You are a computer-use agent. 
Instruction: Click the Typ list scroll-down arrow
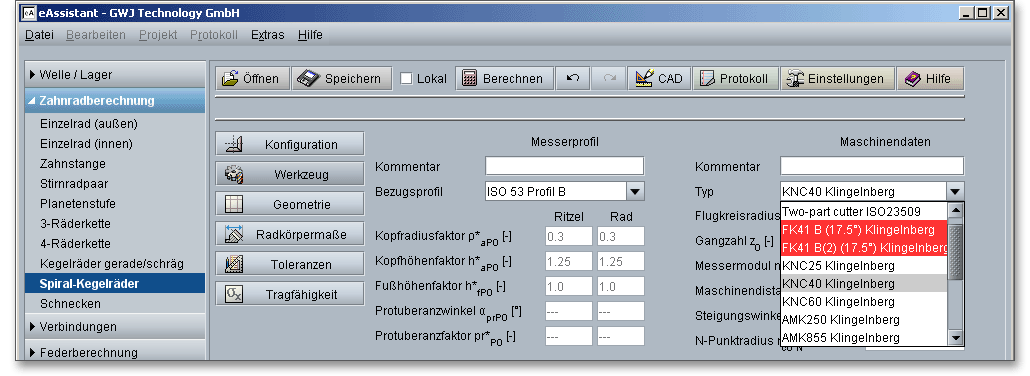coord(956,338)
